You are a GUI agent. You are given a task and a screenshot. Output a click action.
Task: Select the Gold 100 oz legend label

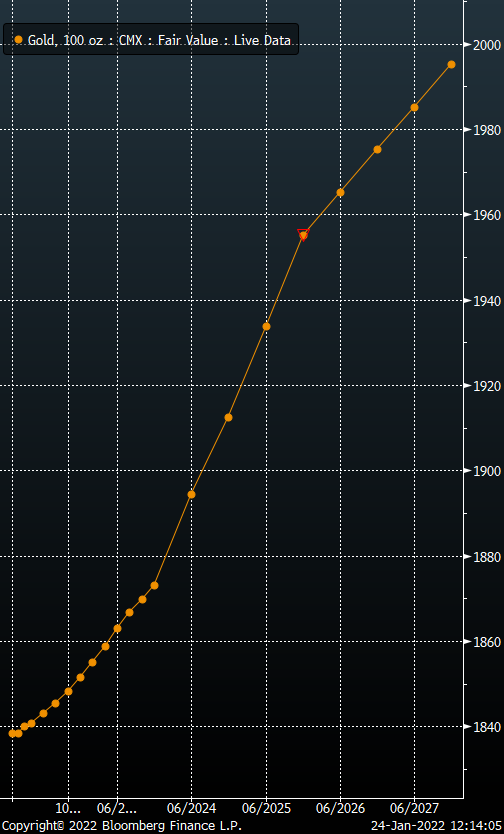pos(159,39)
